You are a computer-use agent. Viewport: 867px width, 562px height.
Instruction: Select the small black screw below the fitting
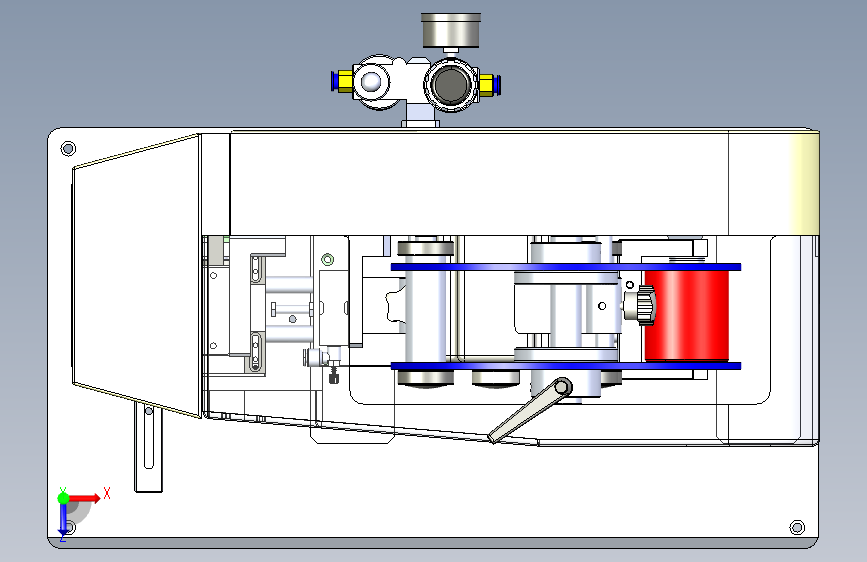333,375
